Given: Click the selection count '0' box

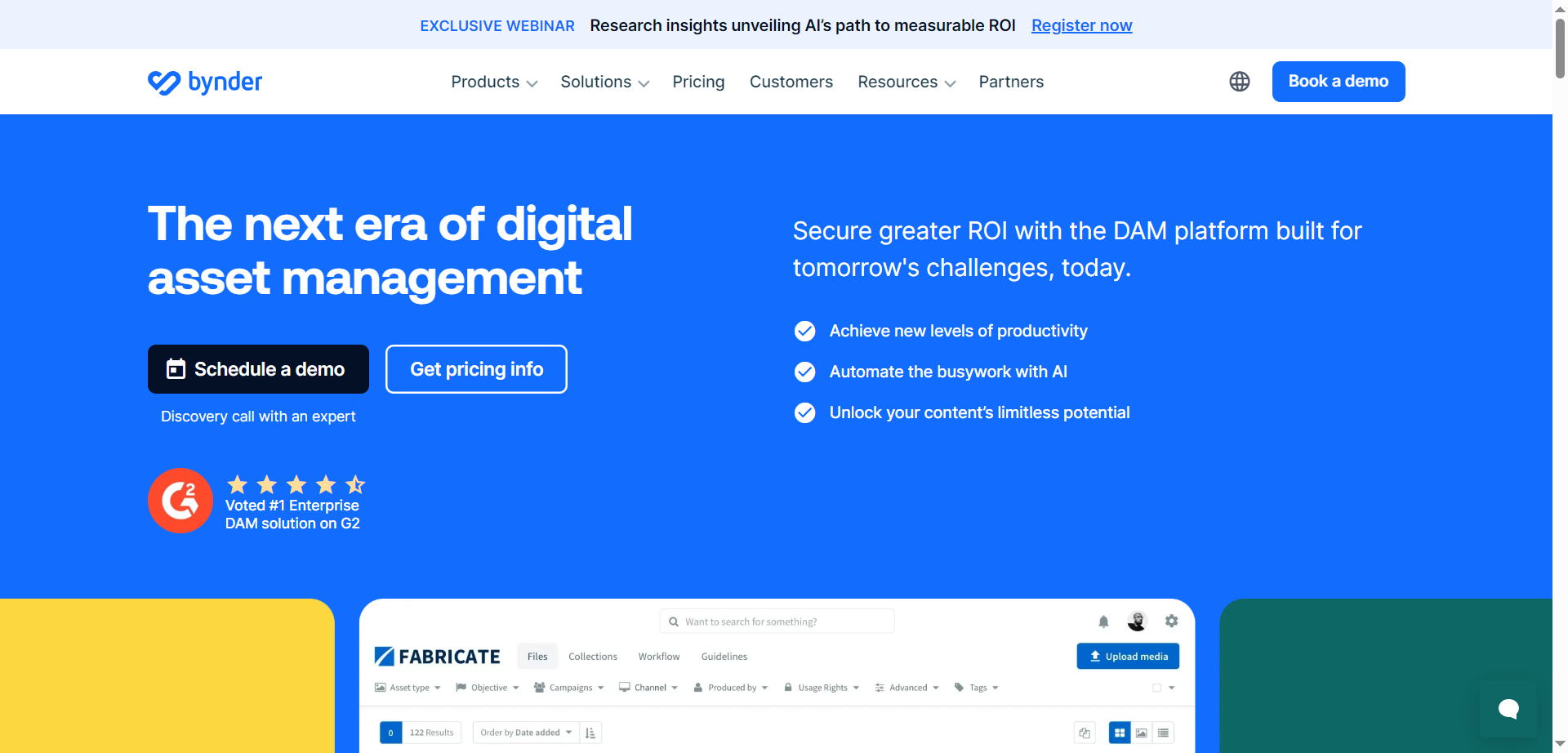Looking at the screenshot, I should pos(390,733).
